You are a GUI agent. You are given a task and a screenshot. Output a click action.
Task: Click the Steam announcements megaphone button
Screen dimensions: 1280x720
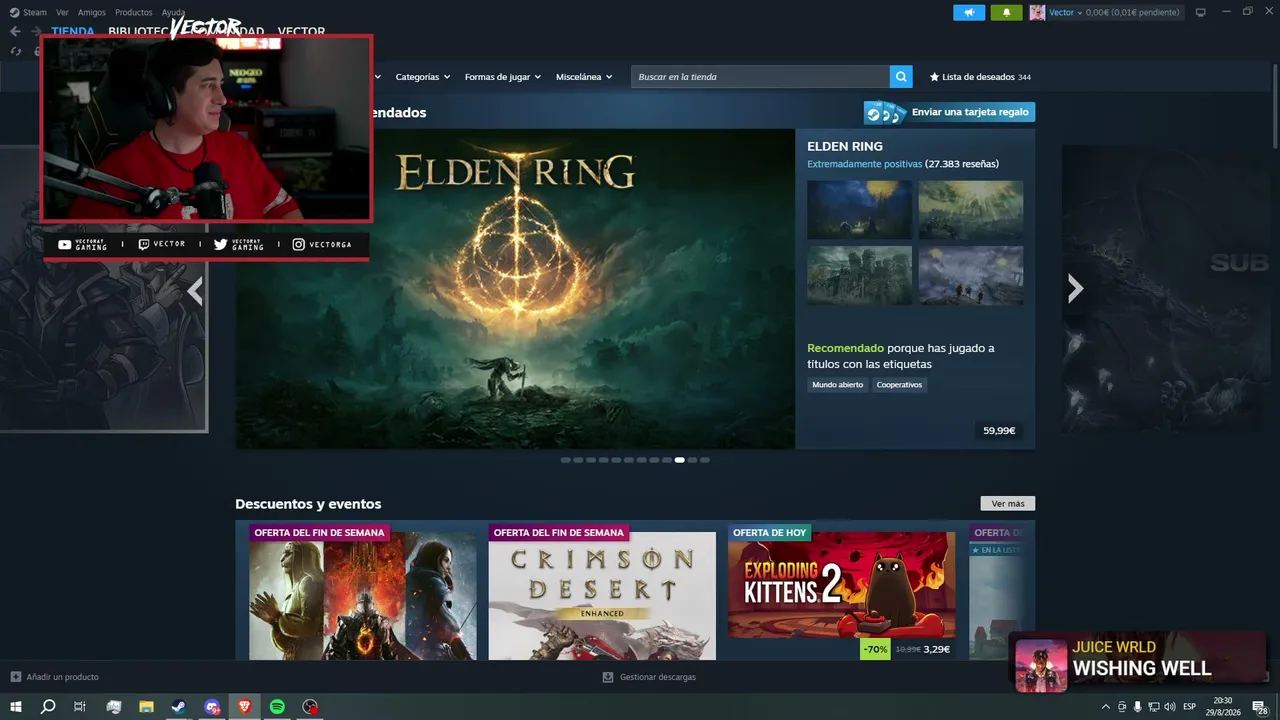point(969,12)
